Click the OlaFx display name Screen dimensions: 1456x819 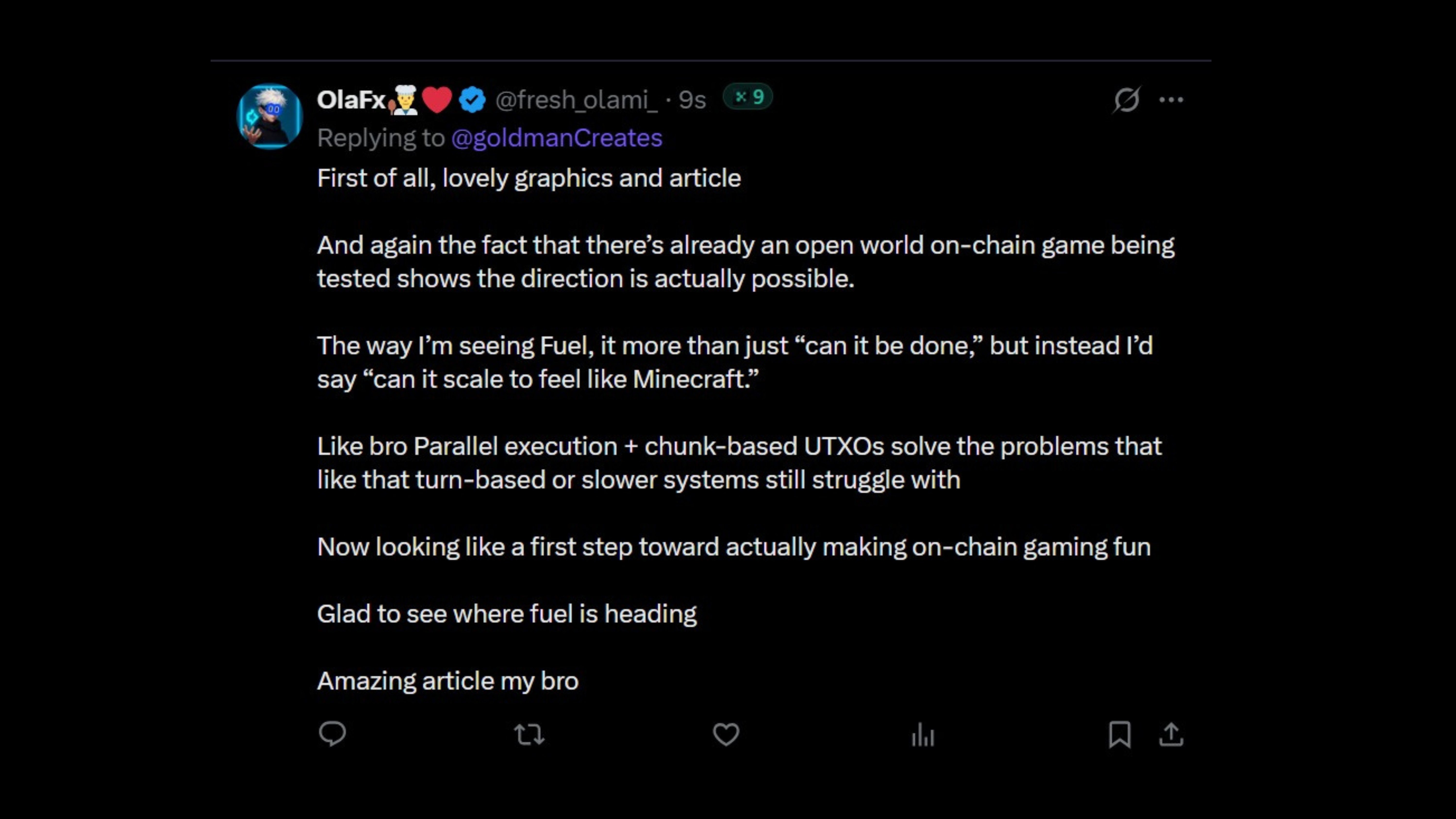pyautogui.click(x=351, y=100)
